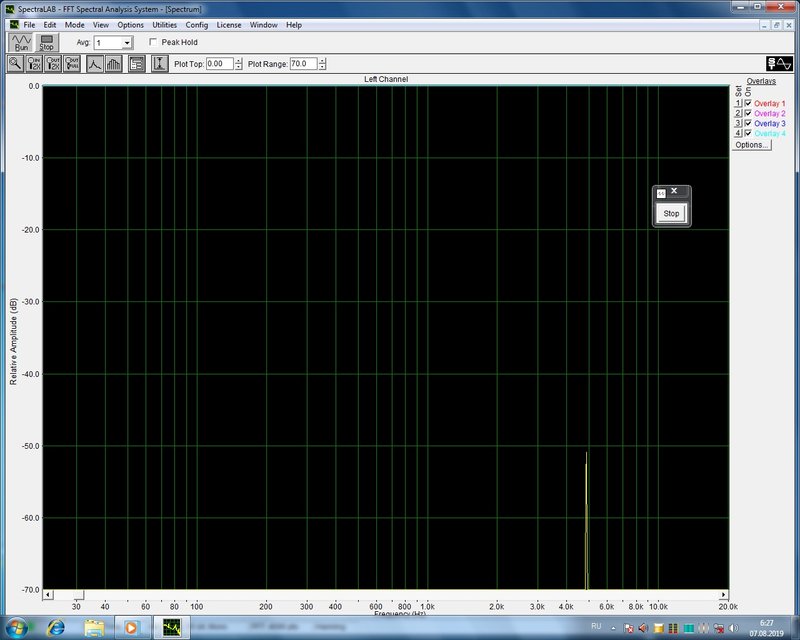Image resolution: width=800 pixels, height=640 pixels.
Task: Click the horizontal scrollbar right arrow
Action: [x=723, y=595]
